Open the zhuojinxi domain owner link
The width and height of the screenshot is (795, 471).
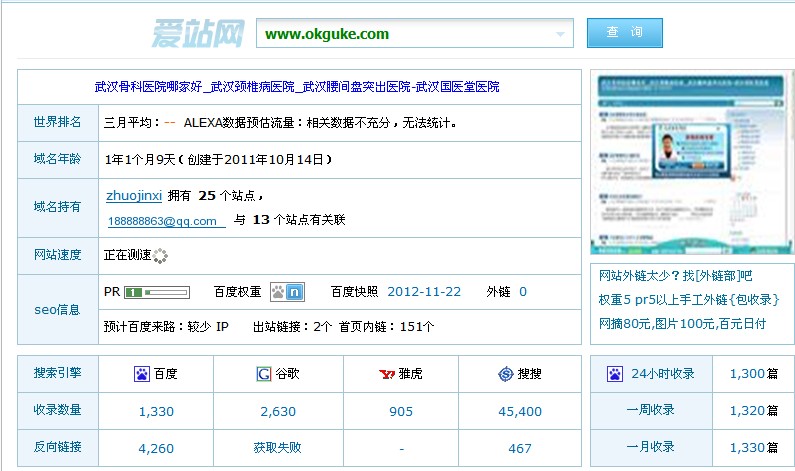[134, 195]
